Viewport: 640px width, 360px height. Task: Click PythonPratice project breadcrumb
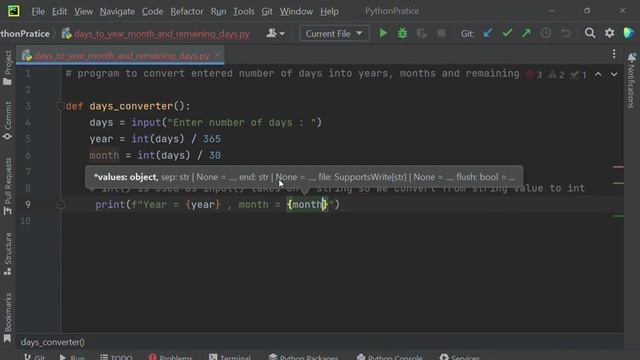click(24, 34)
